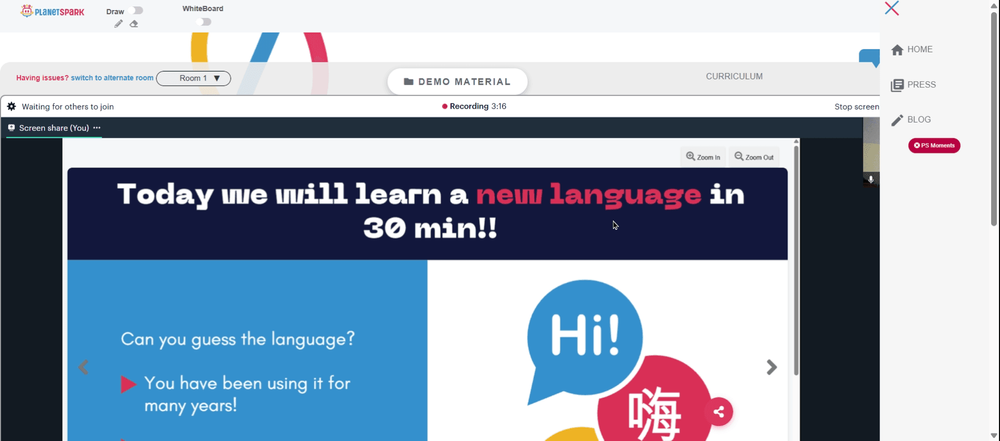Viewport: 1000px width, 441px height.
Task: Click the folder icon in Demo Material
Action: tap(409, 82)
